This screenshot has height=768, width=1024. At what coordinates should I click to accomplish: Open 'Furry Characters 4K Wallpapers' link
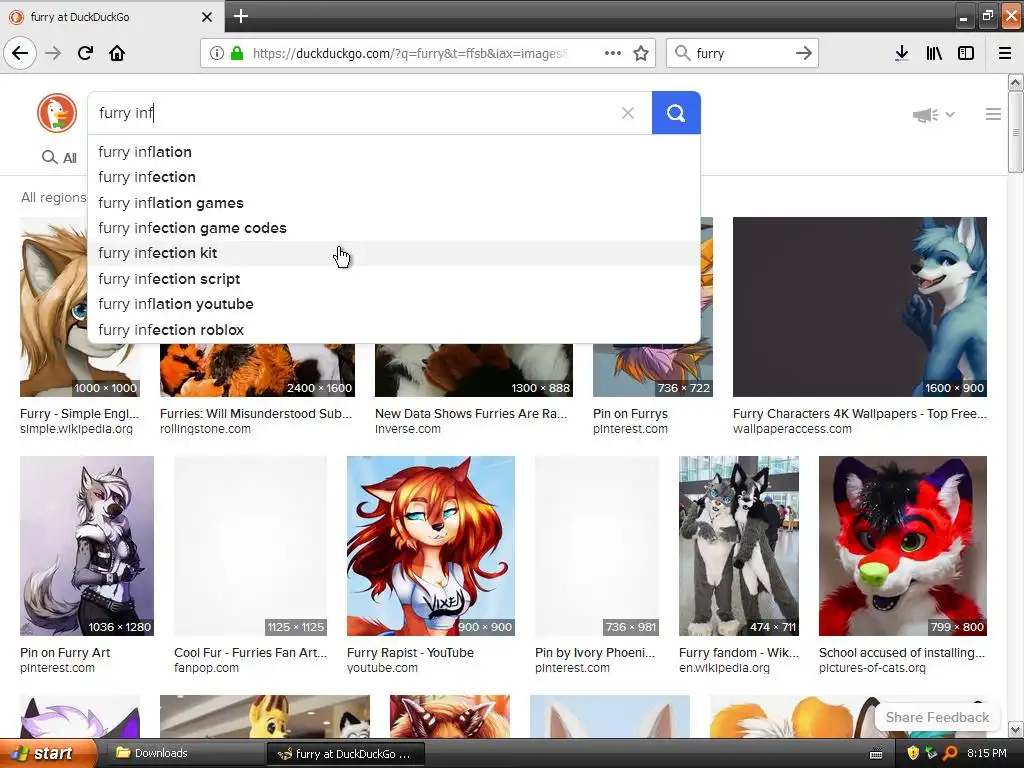click(859, 413)
